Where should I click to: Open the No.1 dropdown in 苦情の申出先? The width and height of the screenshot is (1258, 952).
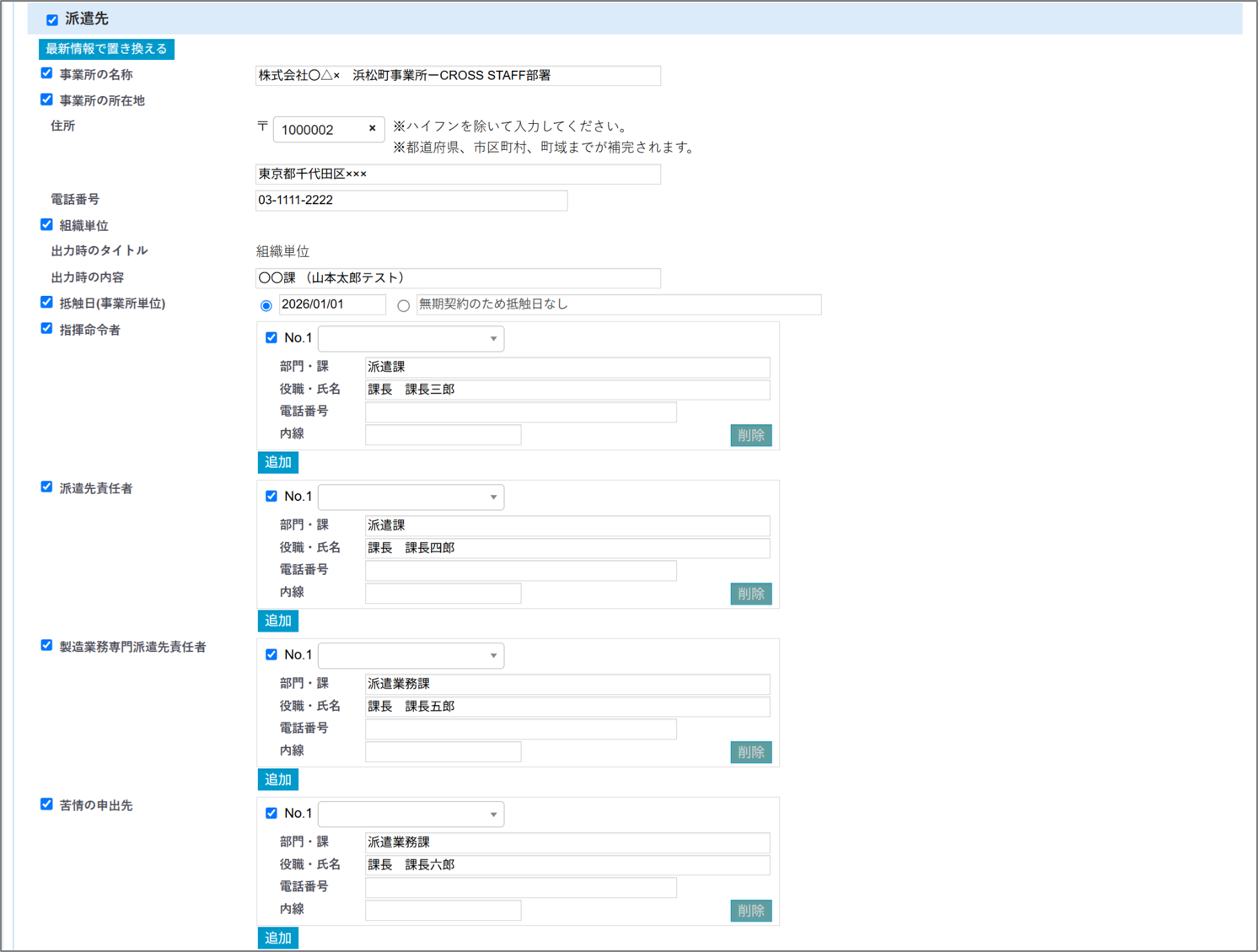tap(411, 815)
